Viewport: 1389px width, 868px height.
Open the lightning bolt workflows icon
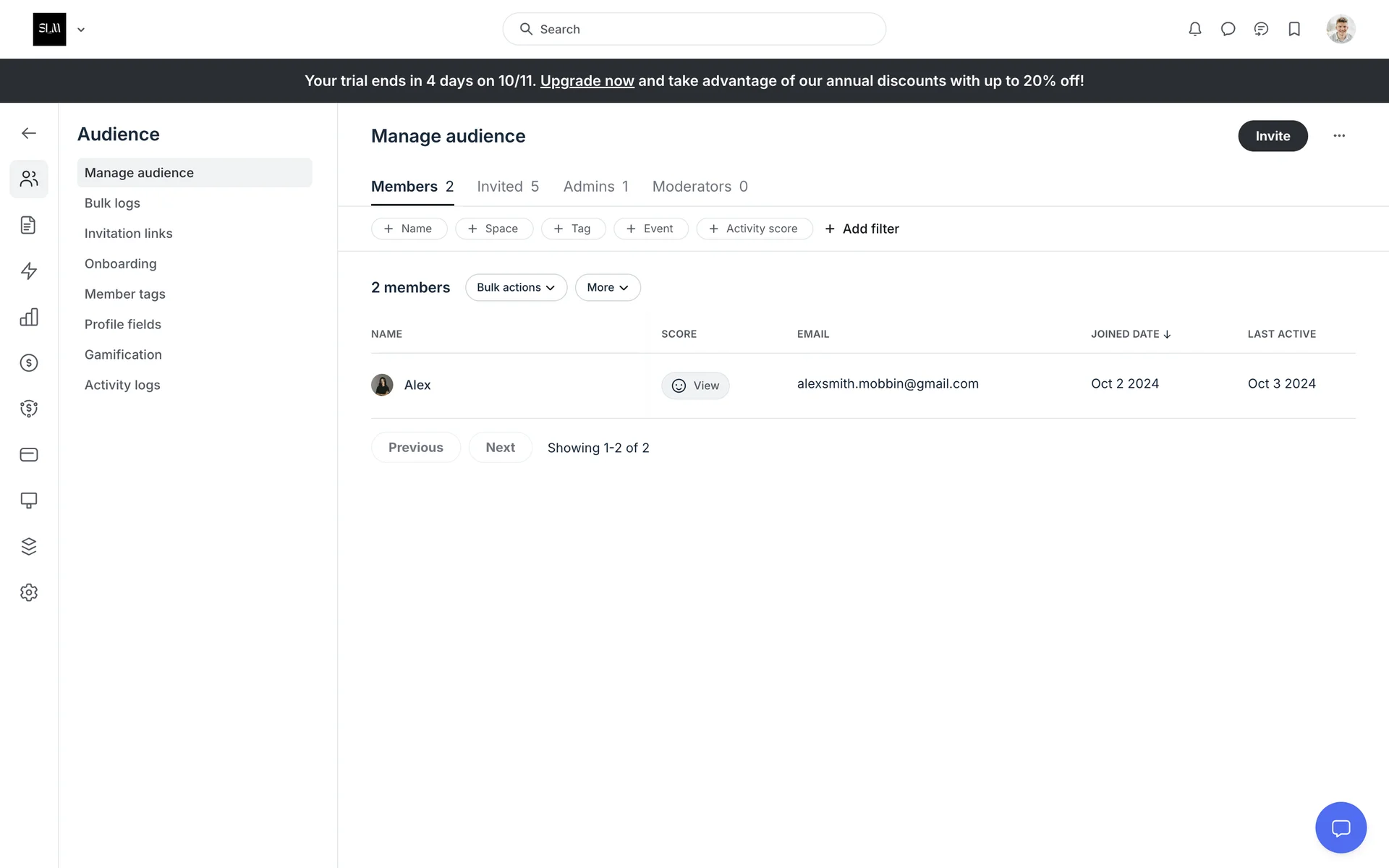[29, 271]
